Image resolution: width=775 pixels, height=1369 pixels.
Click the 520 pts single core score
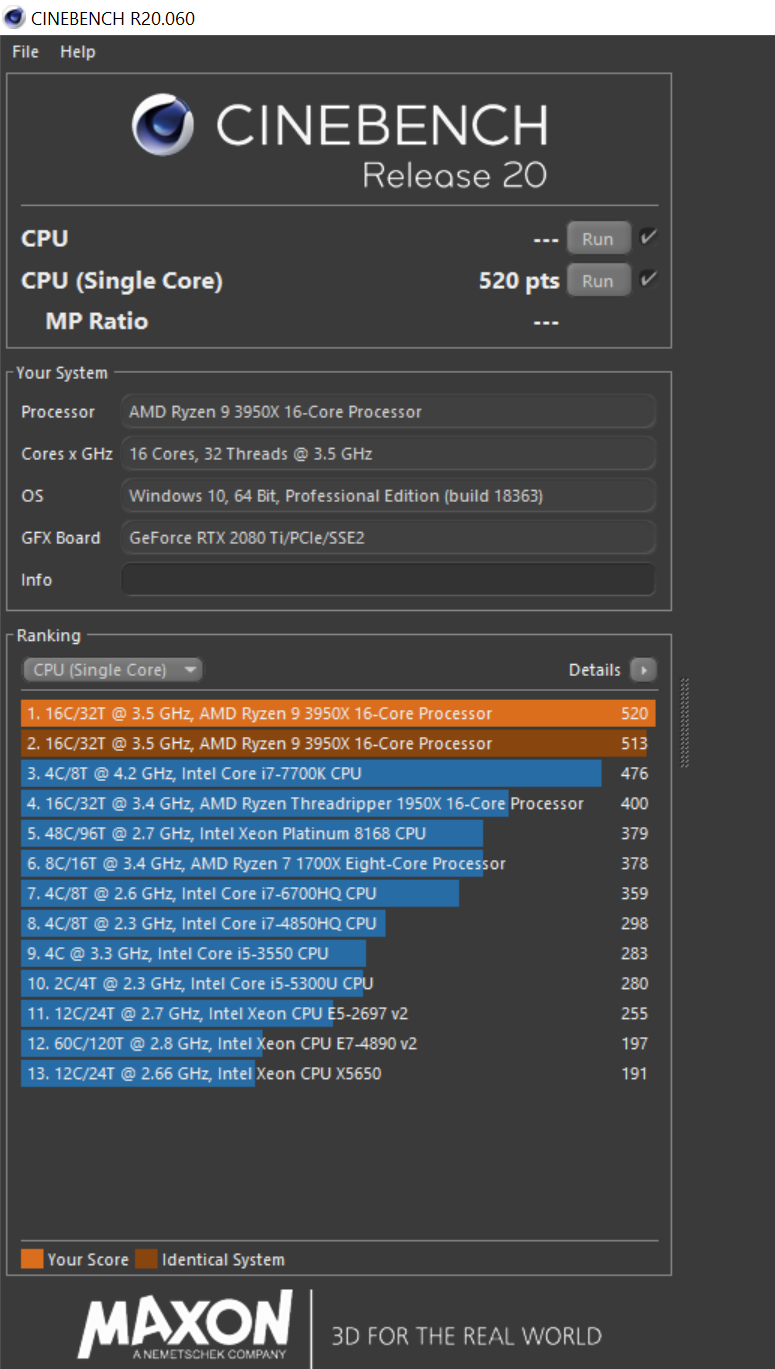click(x=519, y=281)
